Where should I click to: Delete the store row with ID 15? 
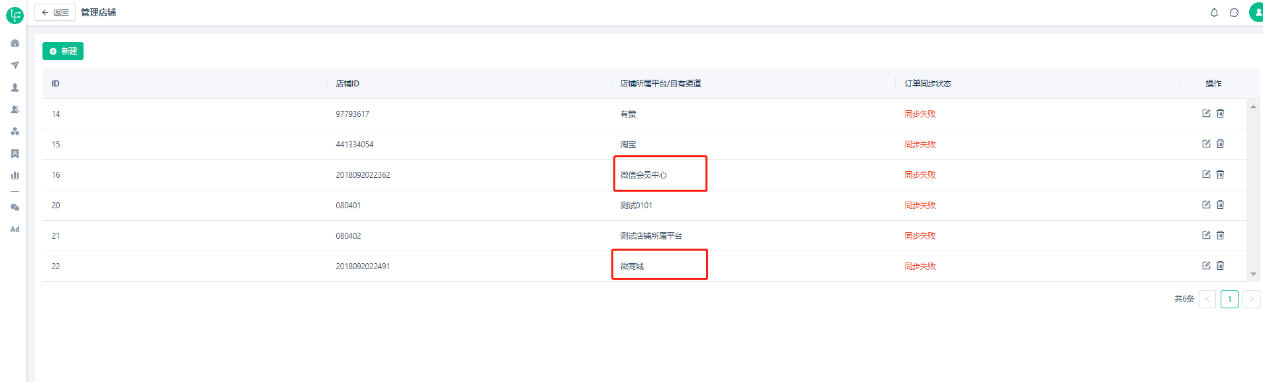click(x=1220, y=144)
